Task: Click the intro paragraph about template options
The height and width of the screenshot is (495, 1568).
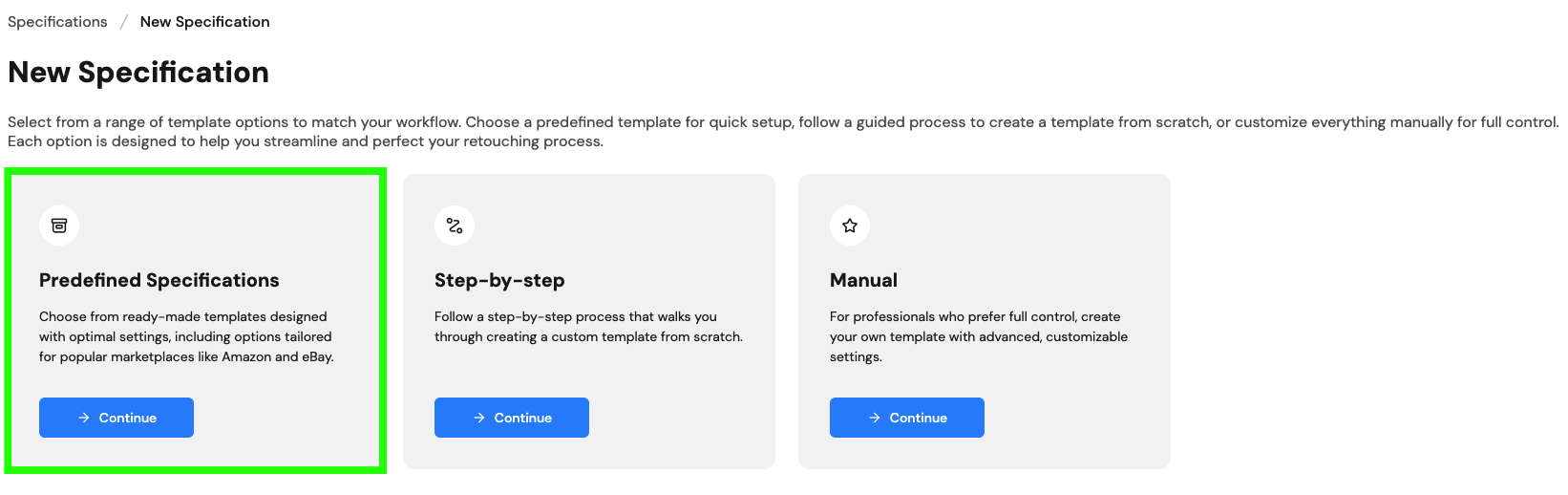Action: pyautogui.click(x=783, y=132)
